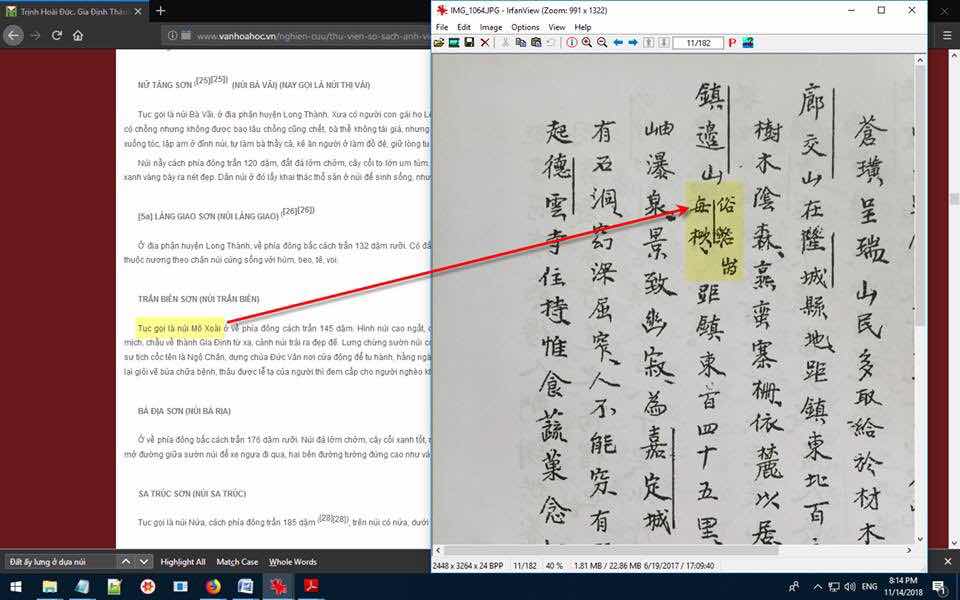Click IrfanView horizontal scrollbar left arrow
The width and height of the screenshot is (960, 600).
[438, 550]
